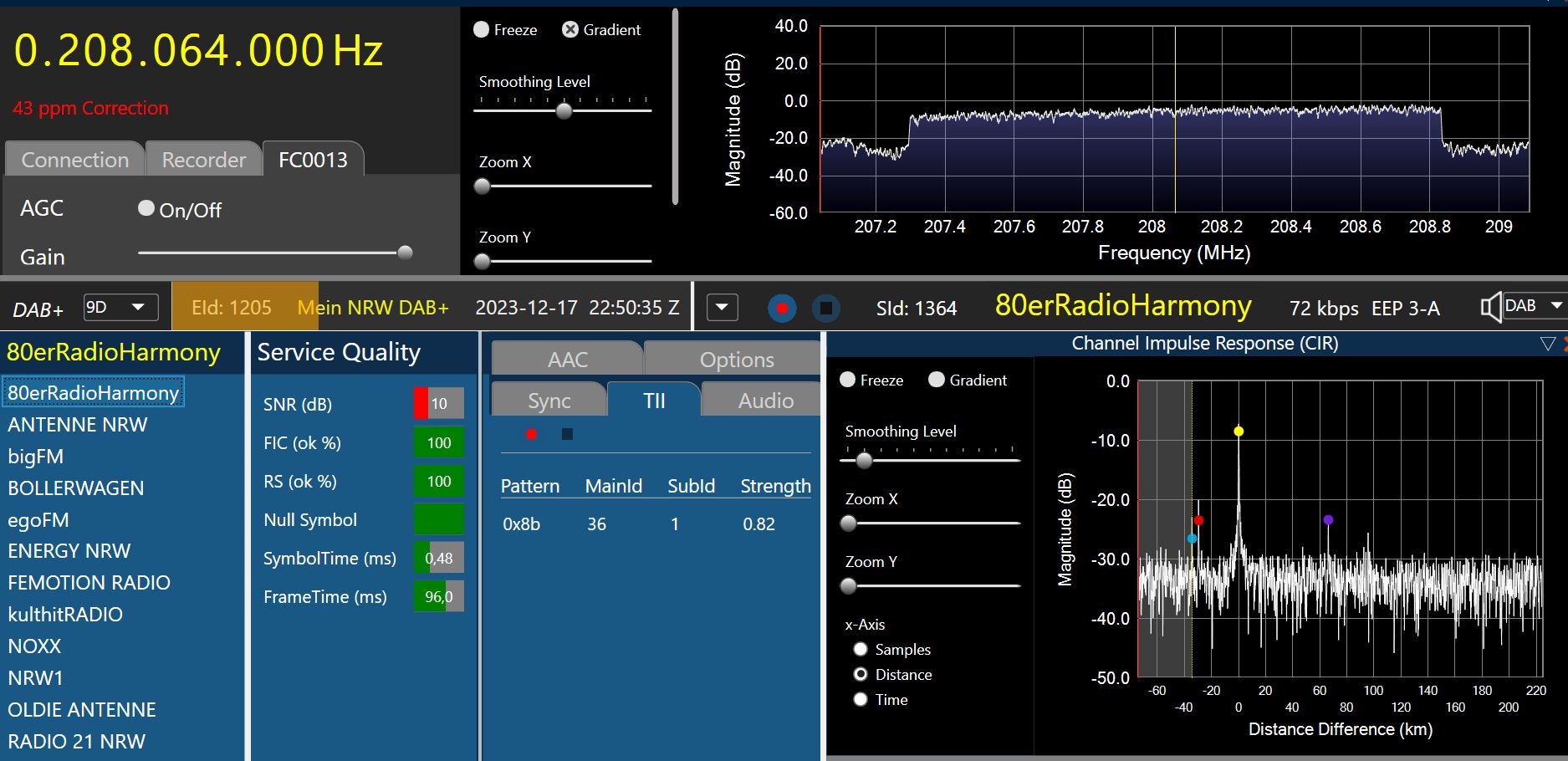Click the vertical scrollbar beside spectrum controls
The image size is (1568, 761).
point(675,106)
